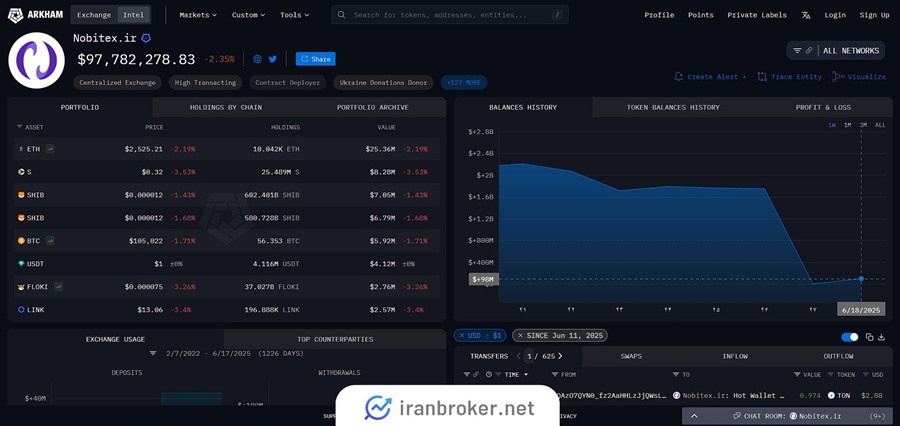The height and width of the screenshot is (426, 900).
Task: Expand the +127 MORE tags
Action: [x=464, y=83]
